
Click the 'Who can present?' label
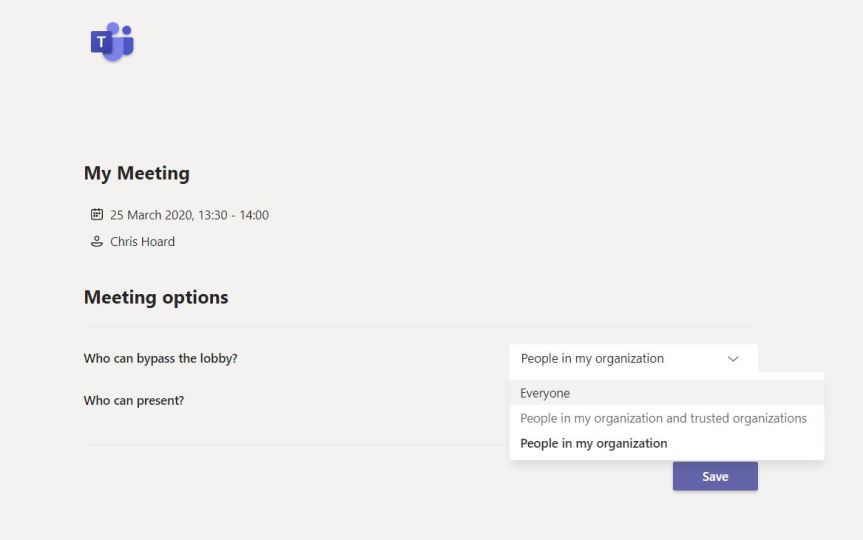[x=133, y=401]
